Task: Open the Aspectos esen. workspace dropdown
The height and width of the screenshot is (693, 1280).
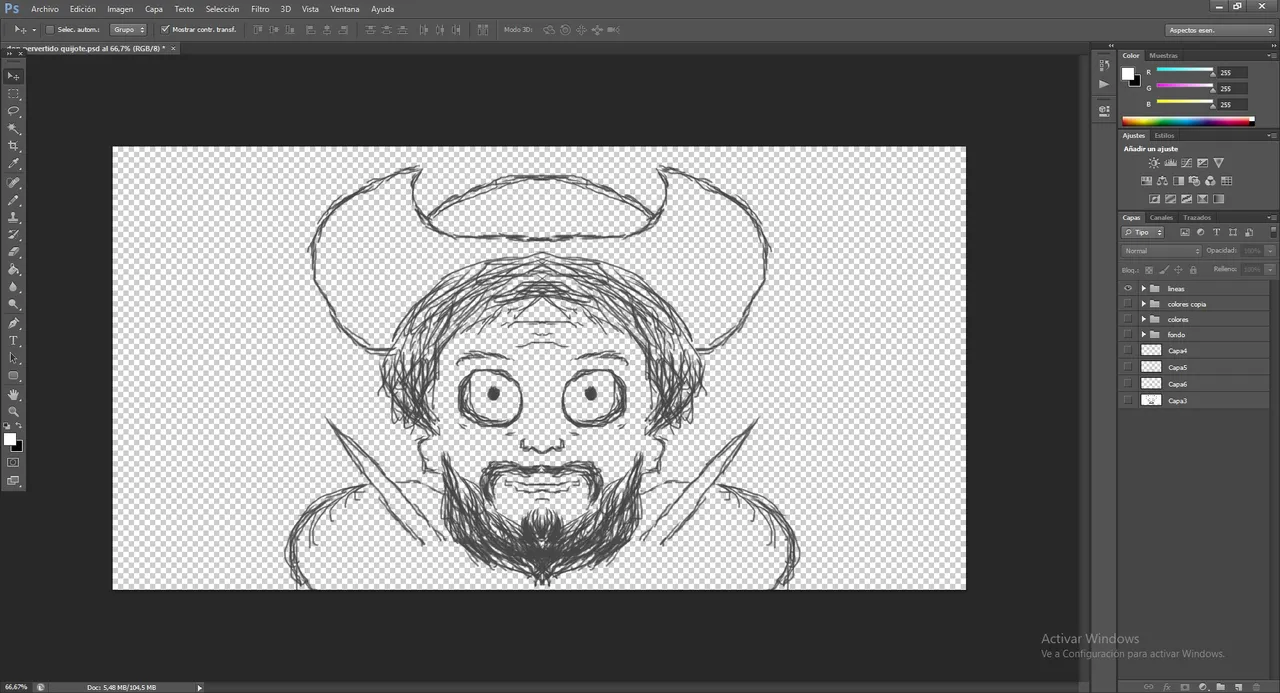Action: click(1220, 30)
